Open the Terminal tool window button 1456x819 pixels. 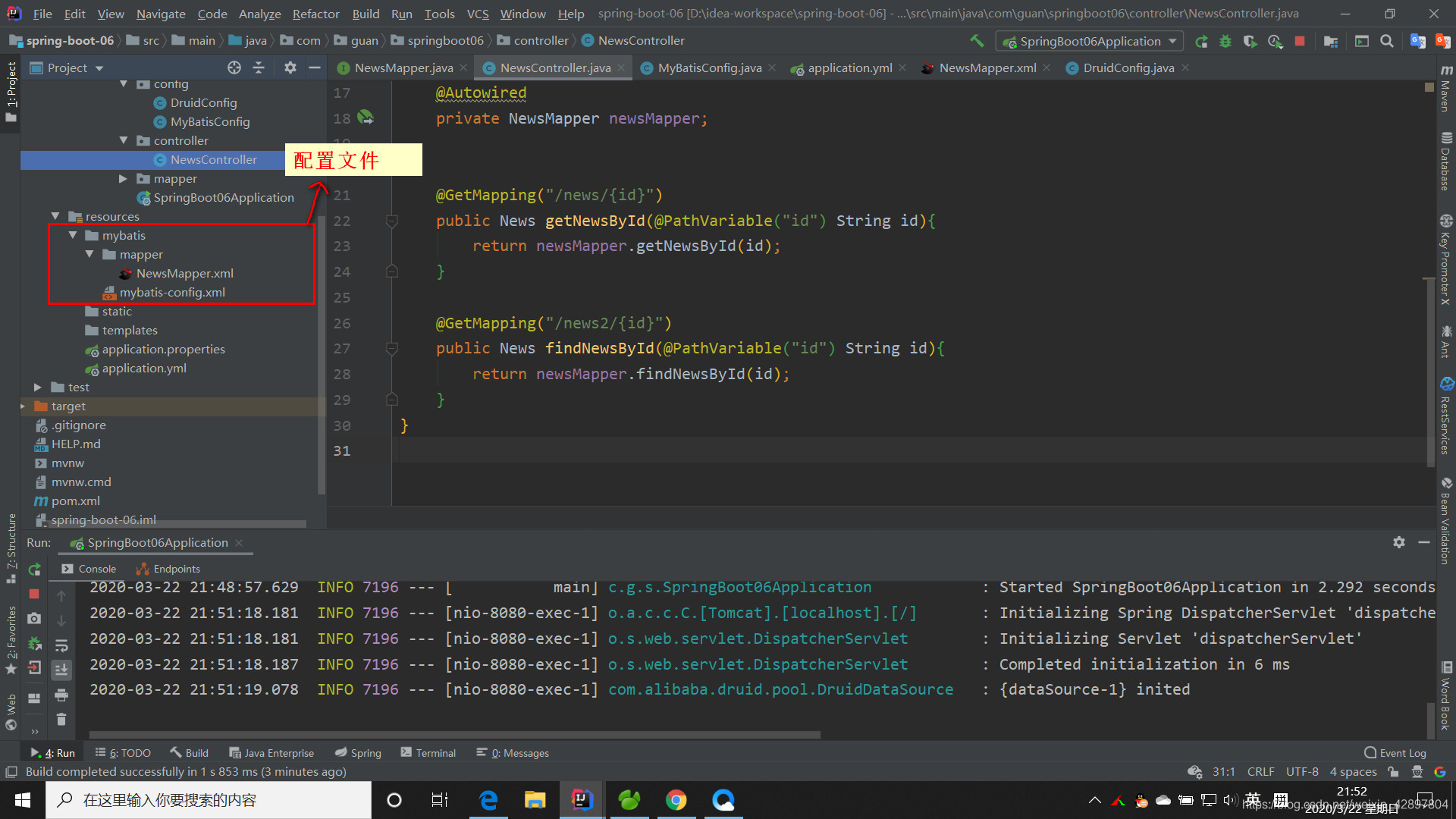[x=428, y=753]
